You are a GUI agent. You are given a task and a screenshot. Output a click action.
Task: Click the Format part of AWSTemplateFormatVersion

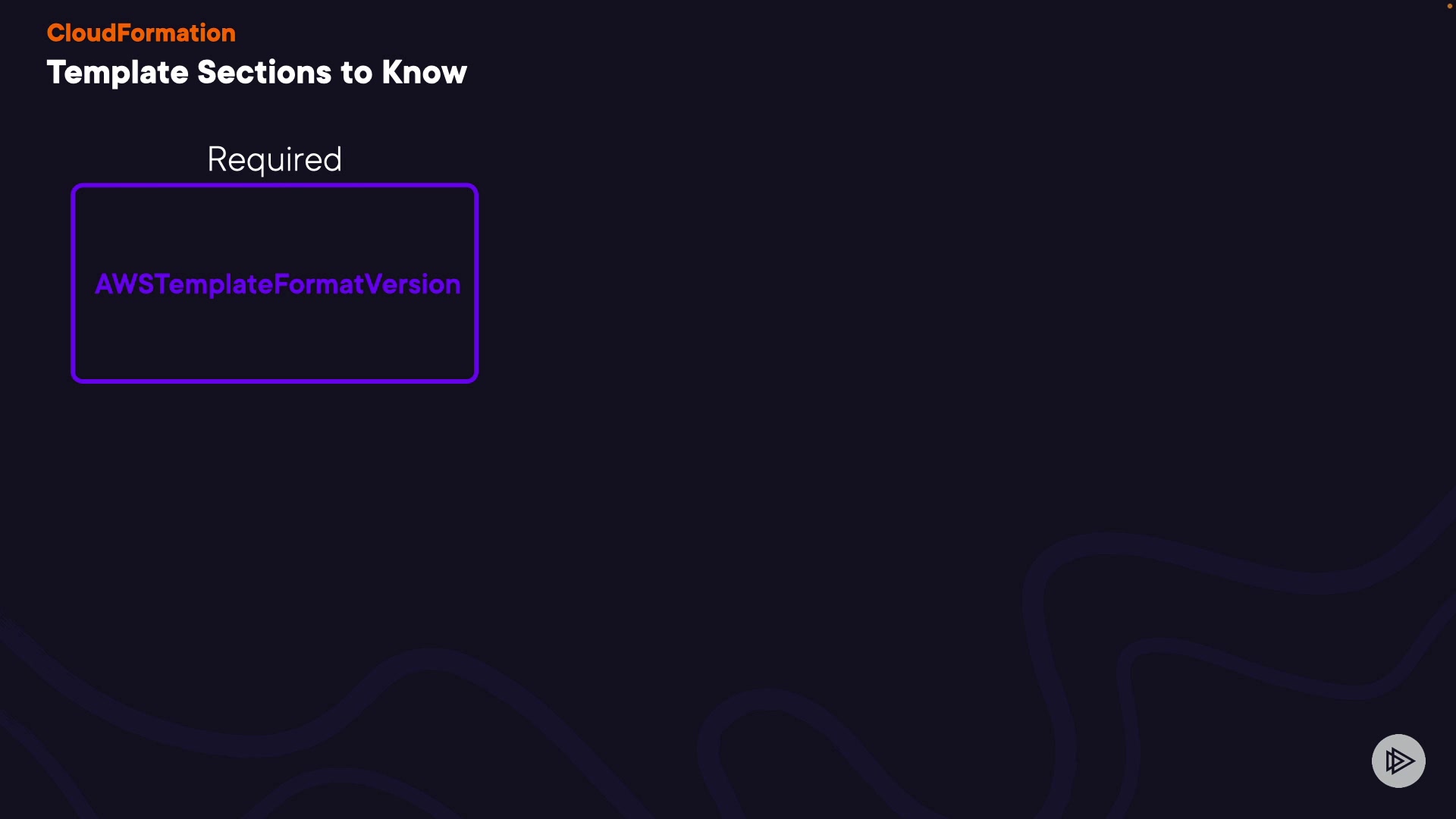pyautogui.click(x=318, y=284)
